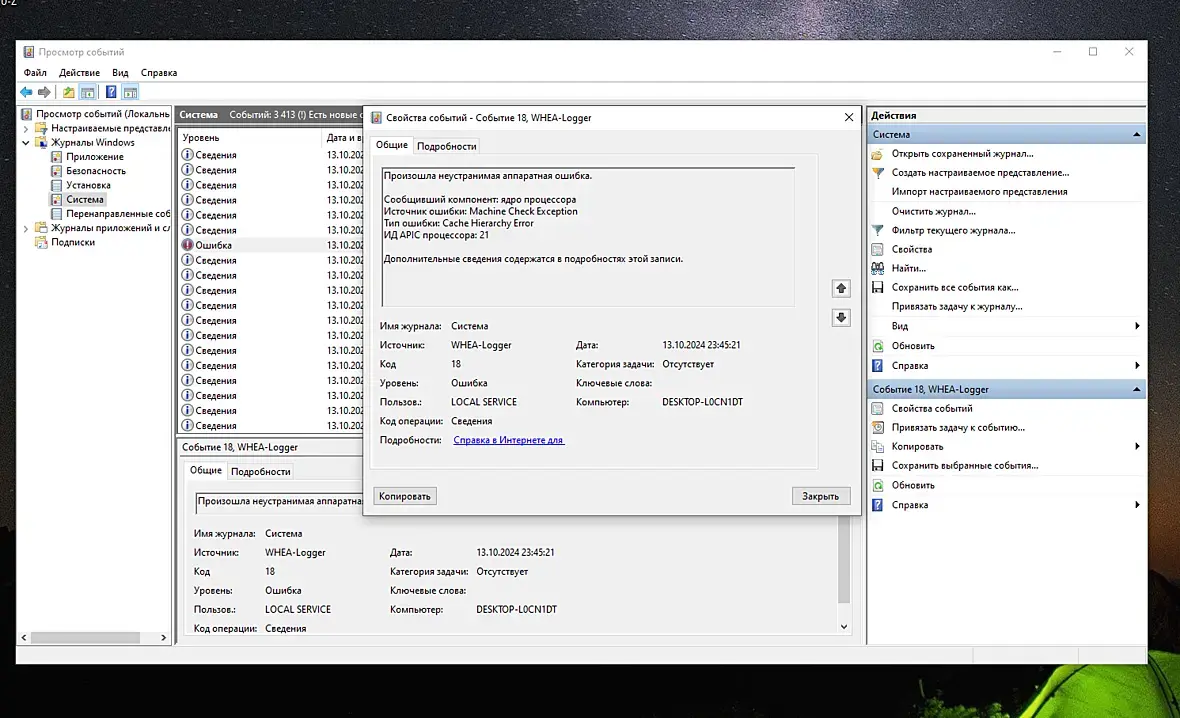Viewport: 1180px width, 718px height.
Task: Click Привязать задачу к журналу action
Action: click(956, 306)
